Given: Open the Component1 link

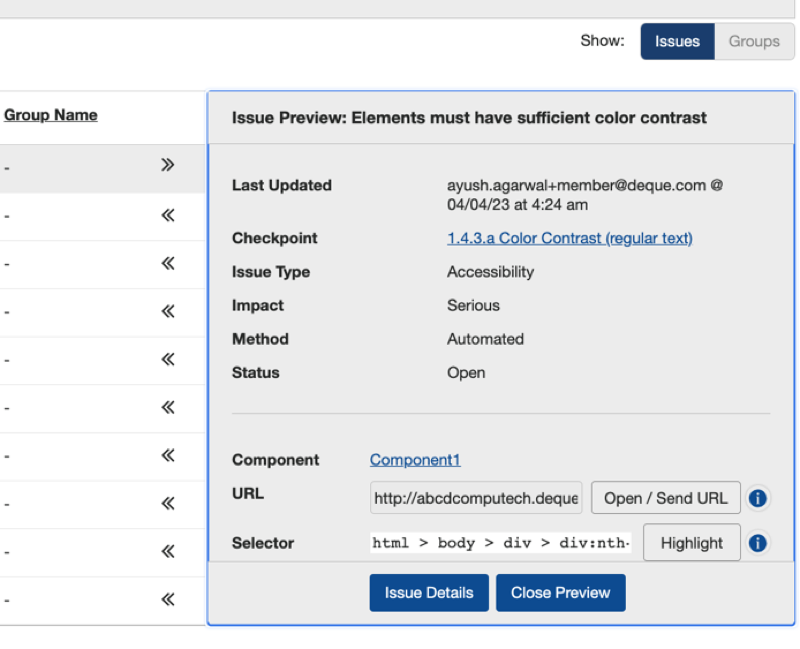Looking at the screenshot, I should click(x=415, y=460).
